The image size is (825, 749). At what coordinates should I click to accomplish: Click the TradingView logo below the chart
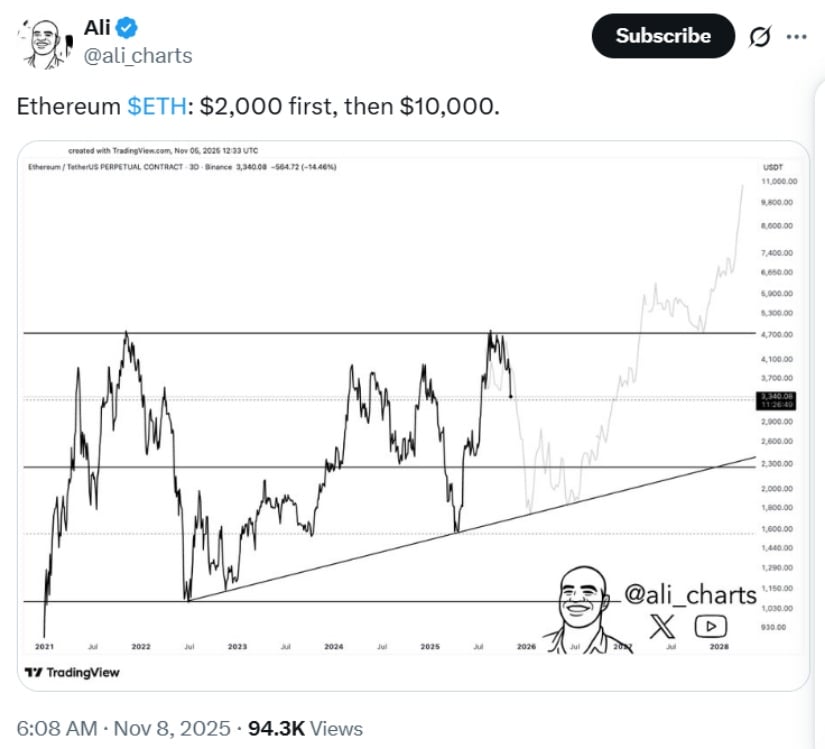(73, 672)
